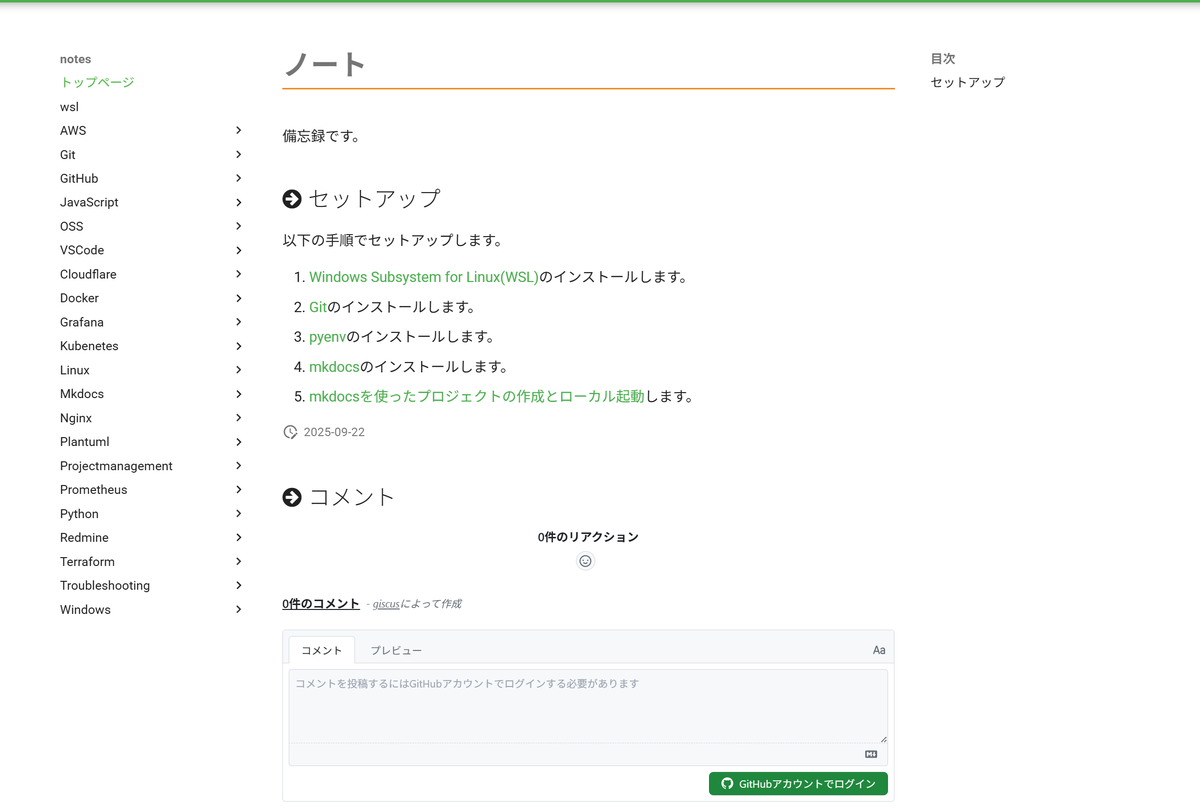The height and width of the screenshot is (809, 1200).
Task: Follow the pyenv install link
Action: point(327,337)
